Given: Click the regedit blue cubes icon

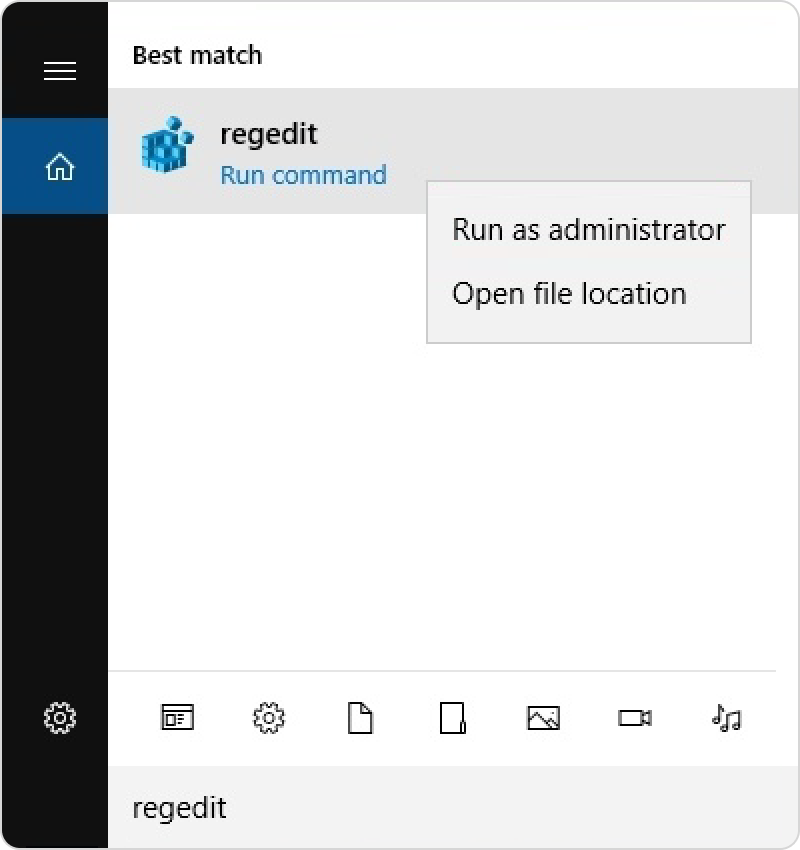Looking at the screenshot, I should pyautogui.click(x=167, y=144).
